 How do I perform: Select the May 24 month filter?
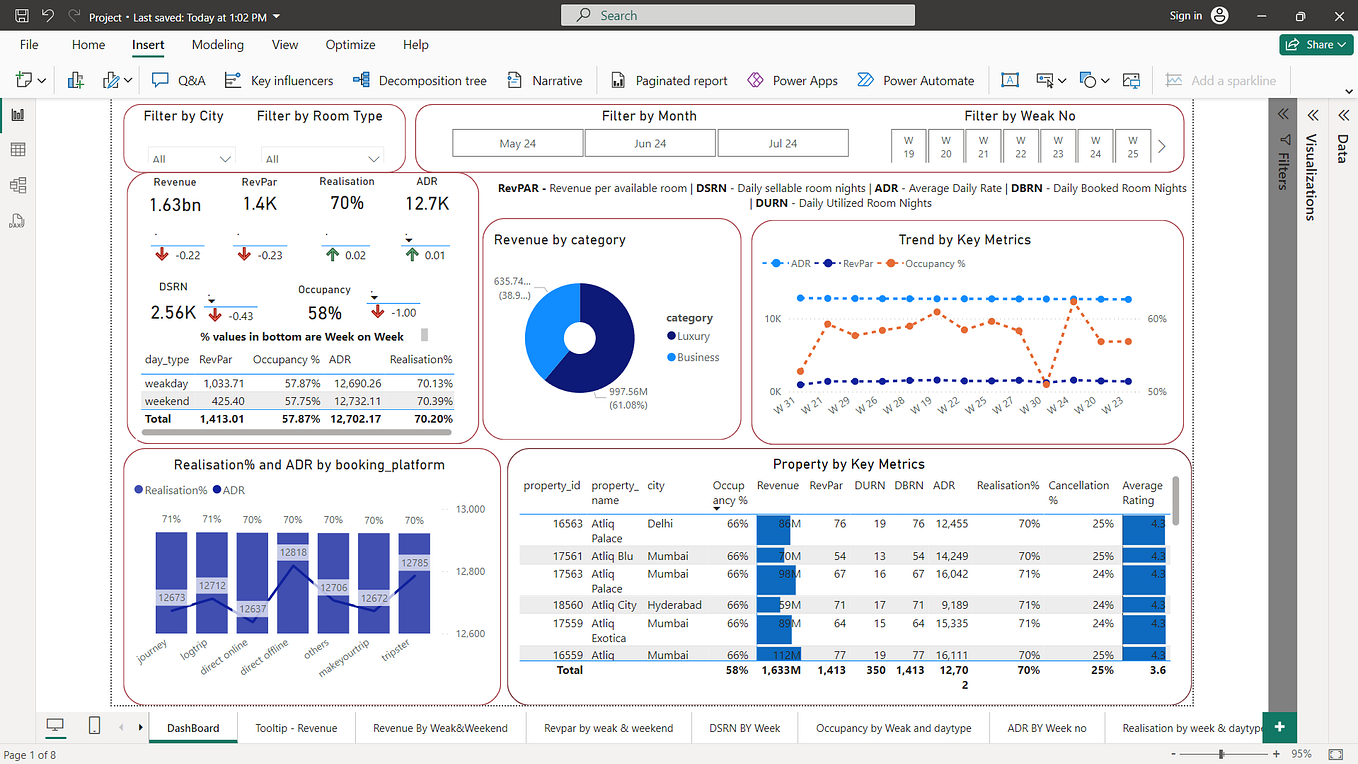tap(517, 142)
